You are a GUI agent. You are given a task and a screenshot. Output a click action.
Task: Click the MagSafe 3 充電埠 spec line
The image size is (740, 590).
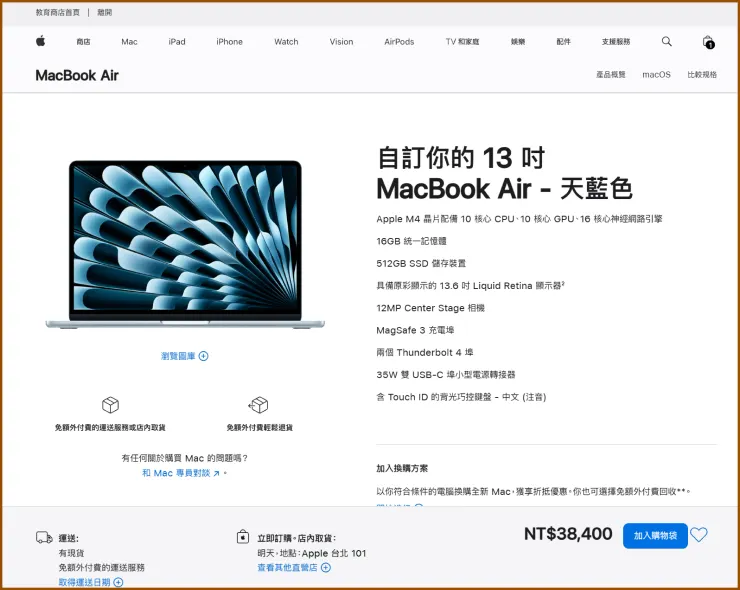pyautogui.click(x=415, y=330)
